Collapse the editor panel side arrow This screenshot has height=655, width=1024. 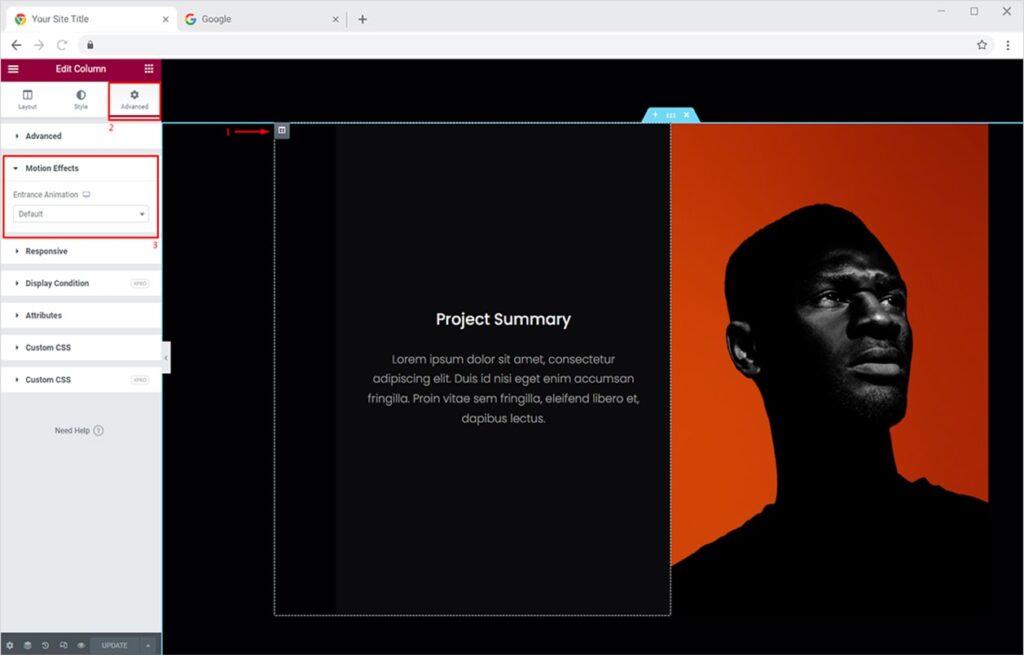(x=166, y=357)
